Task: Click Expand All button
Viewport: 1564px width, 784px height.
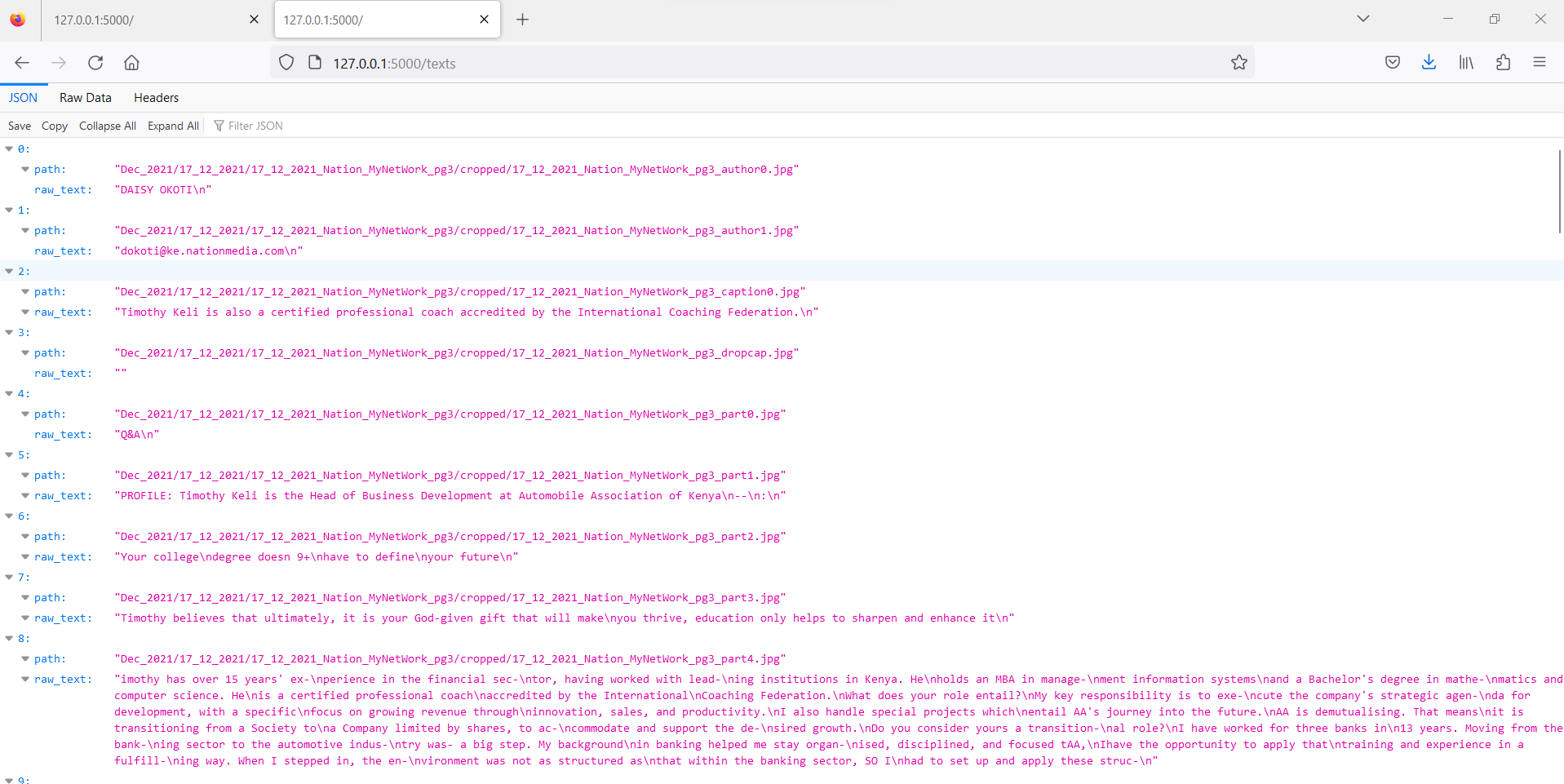Action: tap(173, 126)
